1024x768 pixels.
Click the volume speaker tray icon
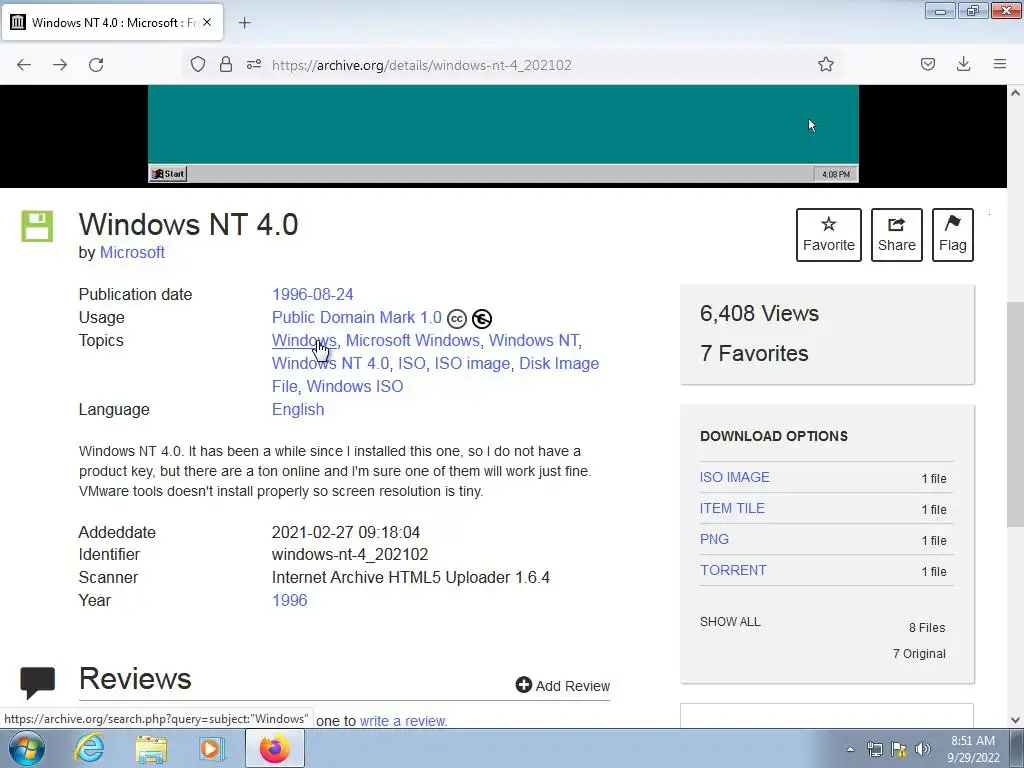(x=923, y=749)
